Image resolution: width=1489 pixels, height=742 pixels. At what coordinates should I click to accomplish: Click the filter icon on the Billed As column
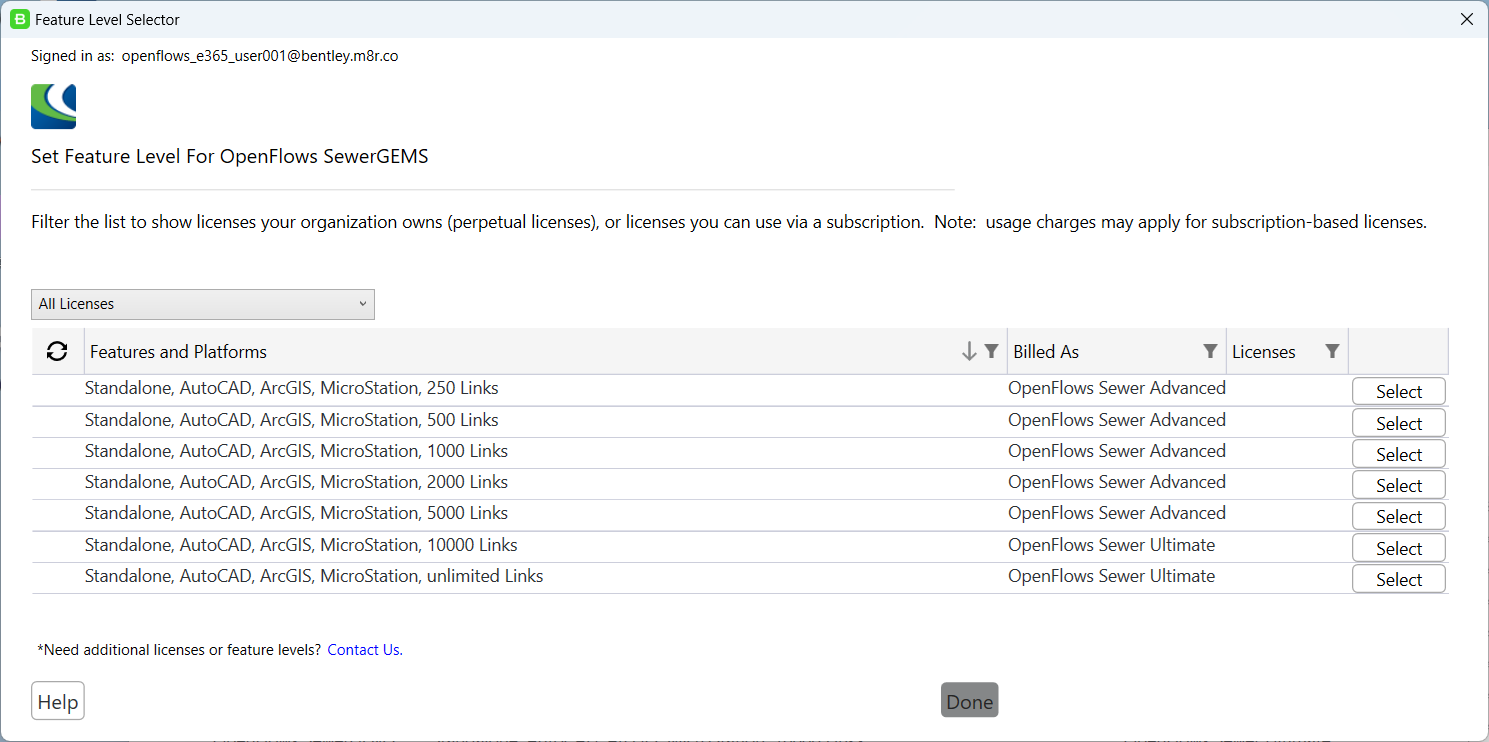click(1211, 351)
